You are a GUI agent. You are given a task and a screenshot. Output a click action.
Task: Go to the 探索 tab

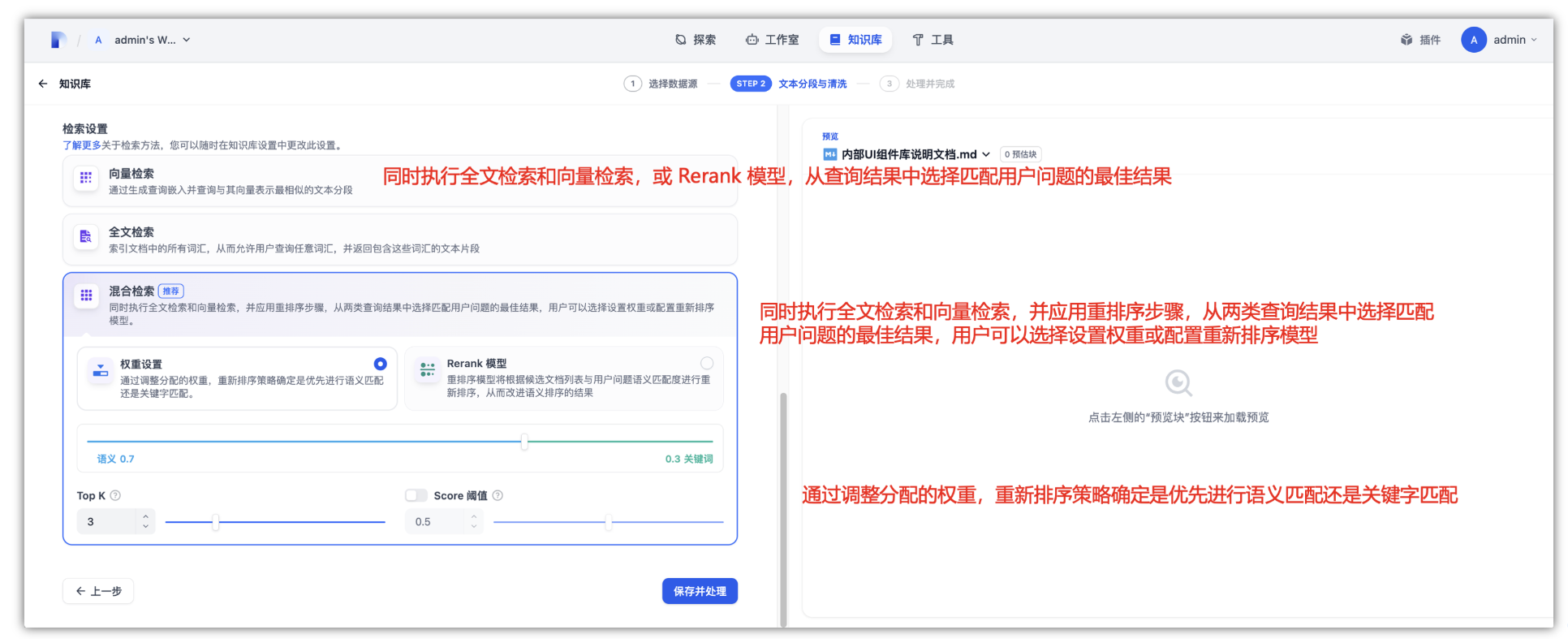[696, 40]
